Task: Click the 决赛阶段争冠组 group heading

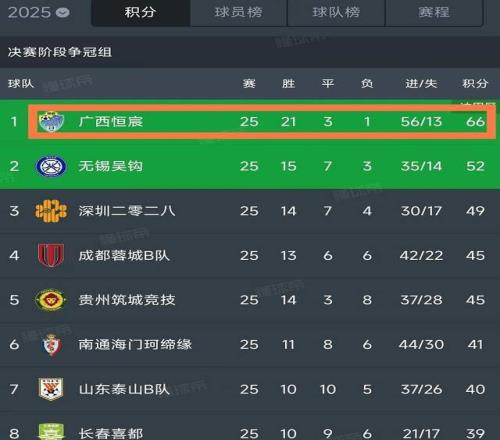Action: coord(60,52)
